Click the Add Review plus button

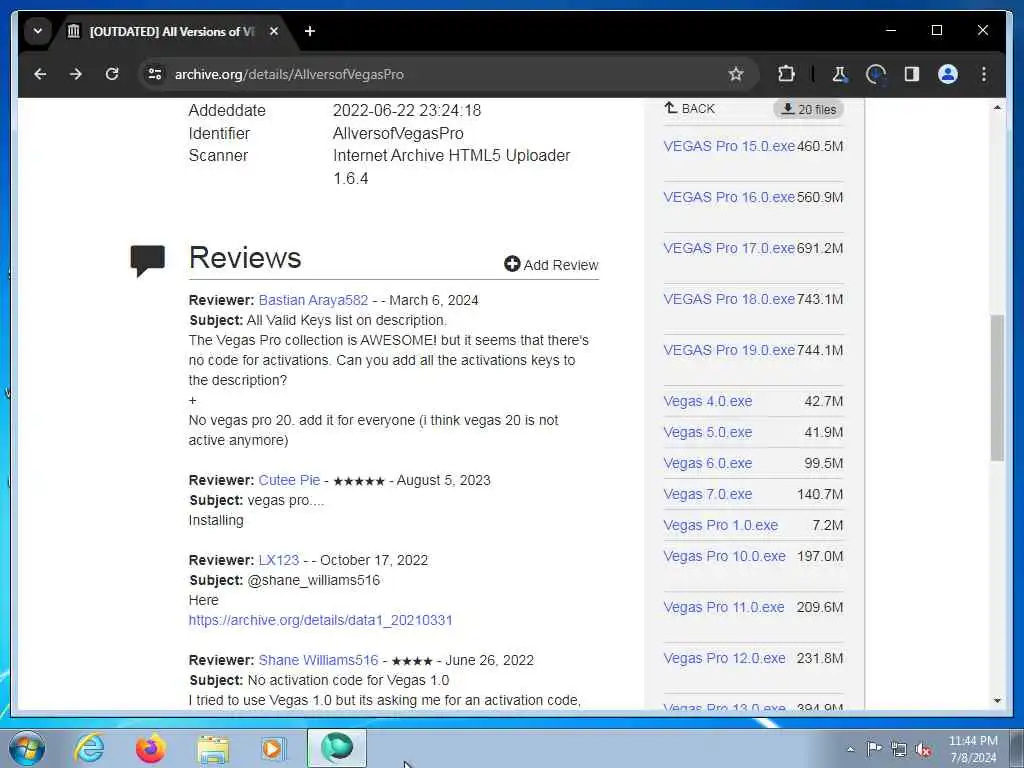pyautogui.click(x=551, y=264)
